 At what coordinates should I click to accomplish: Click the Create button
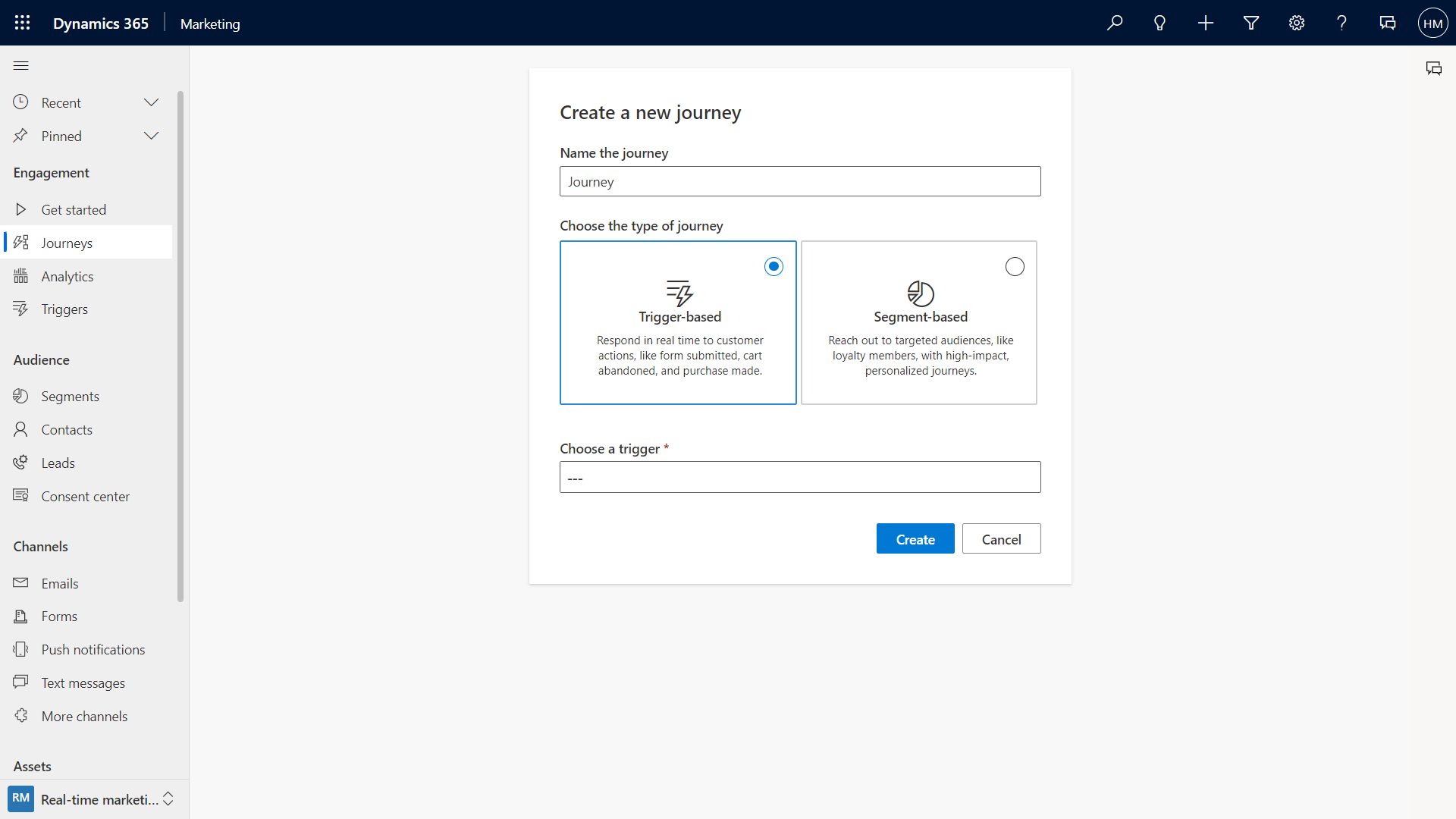pos(915,538)
